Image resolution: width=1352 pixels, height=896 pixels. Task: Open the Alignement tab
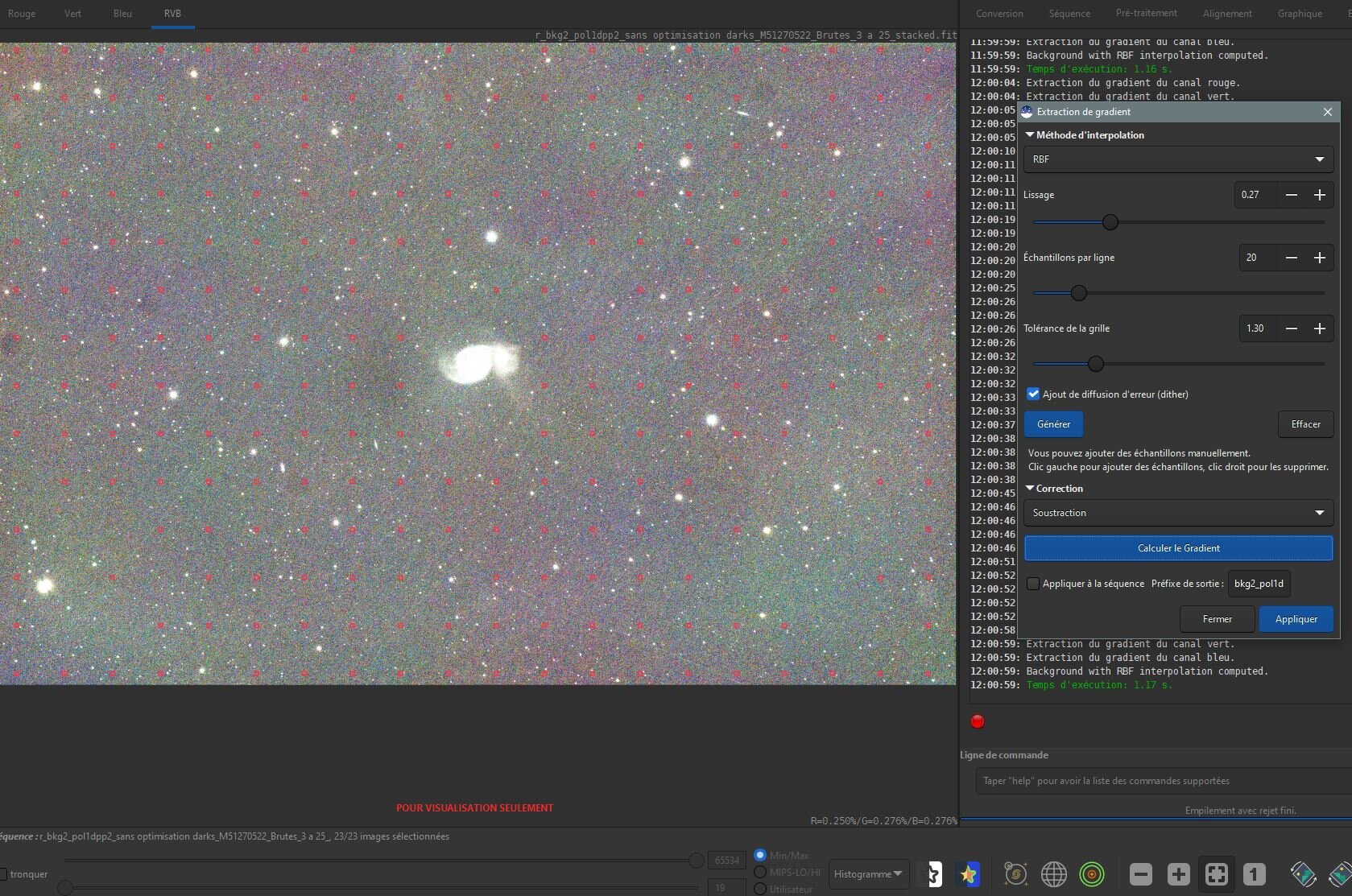tap(1227, 14)
